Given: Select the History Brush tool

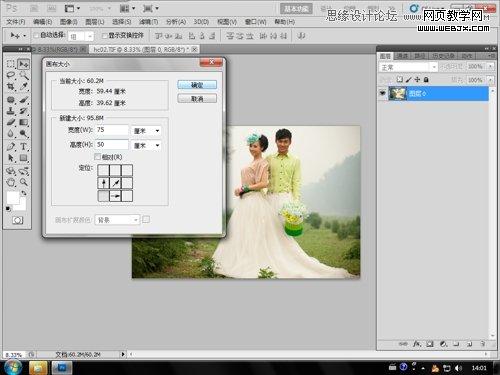Looking at the screenshot, I should pos(23,111).
